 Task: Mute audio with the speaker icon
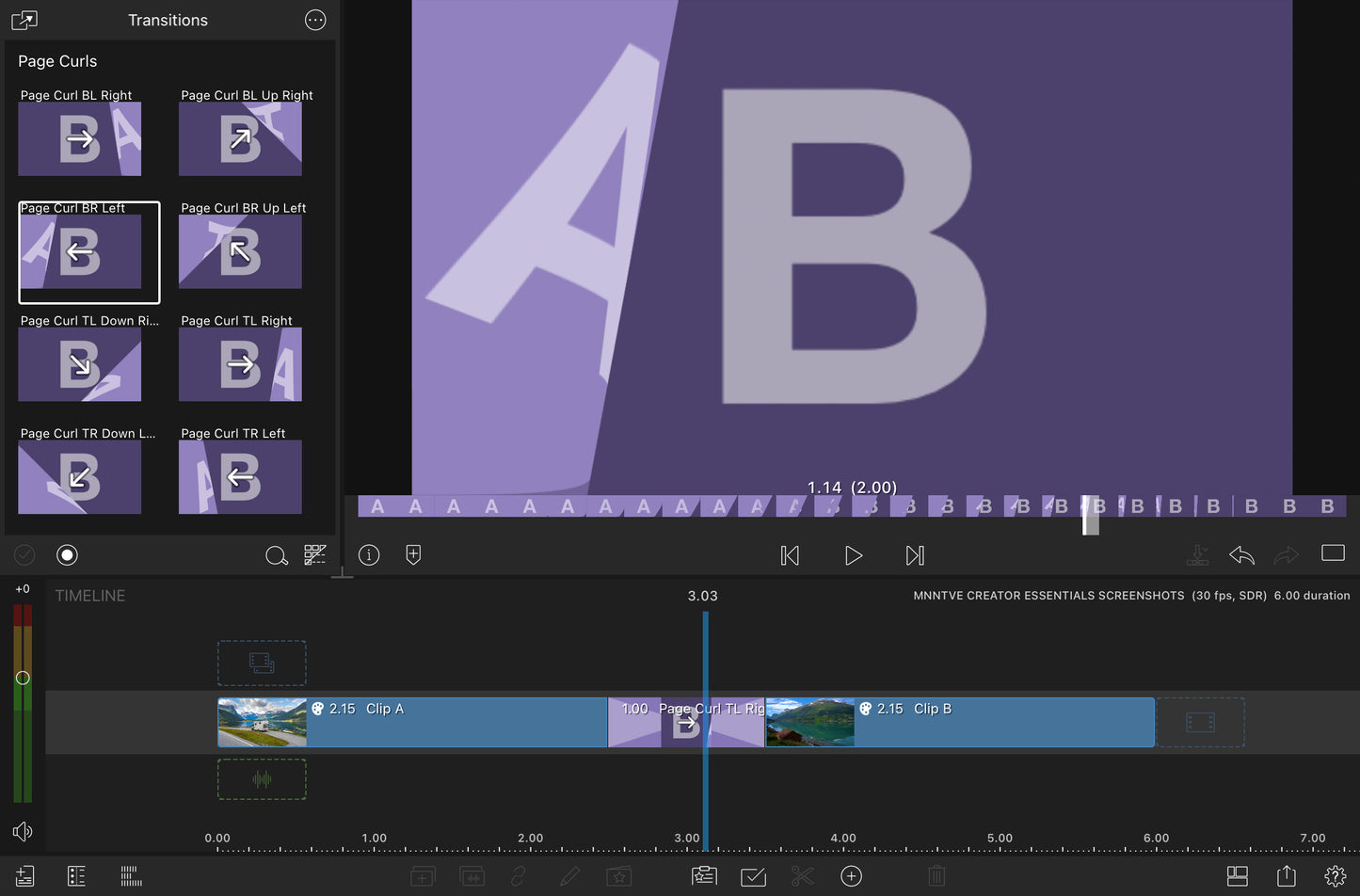click(x=23, y=831)
